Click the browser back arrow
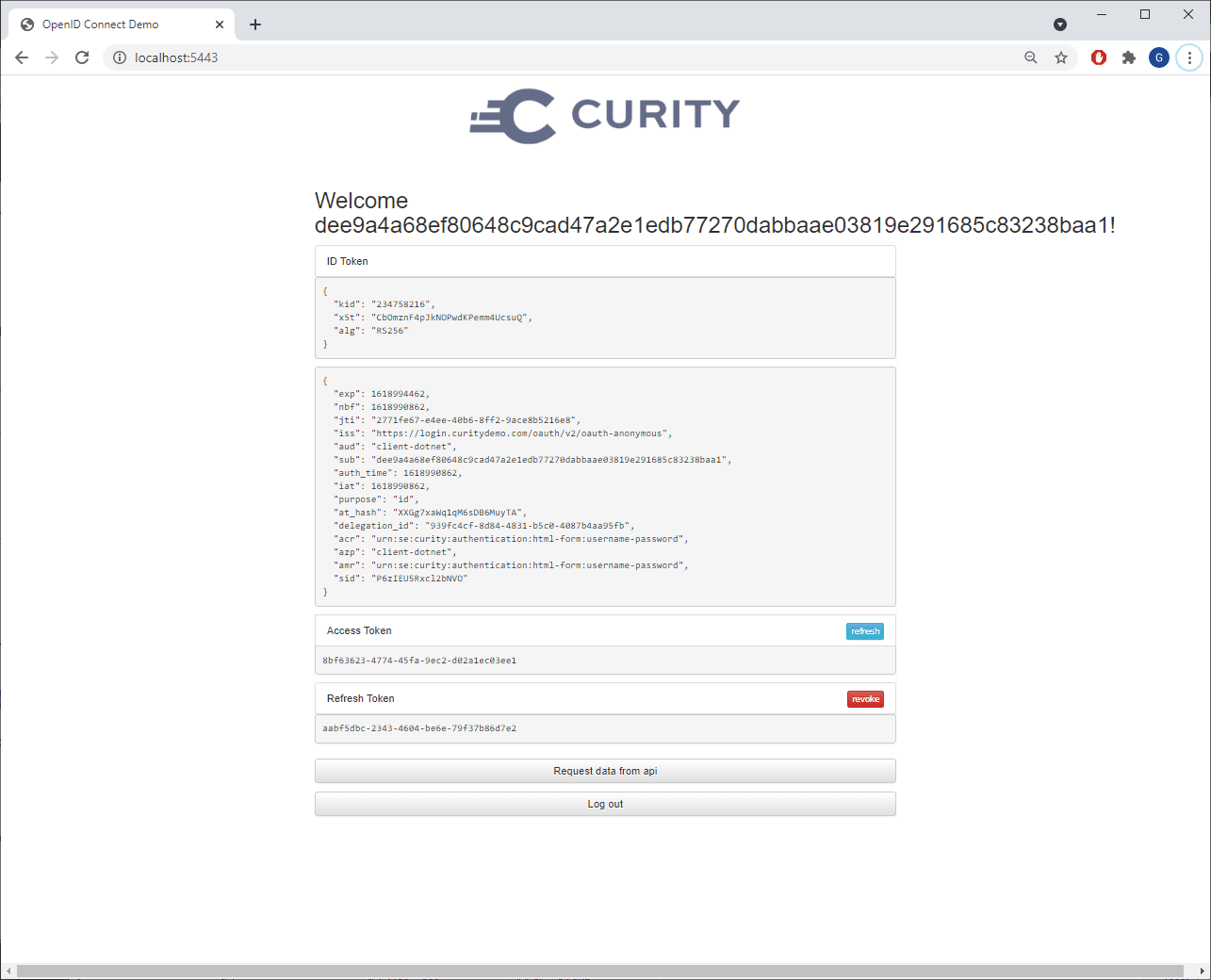 [22, 57]
